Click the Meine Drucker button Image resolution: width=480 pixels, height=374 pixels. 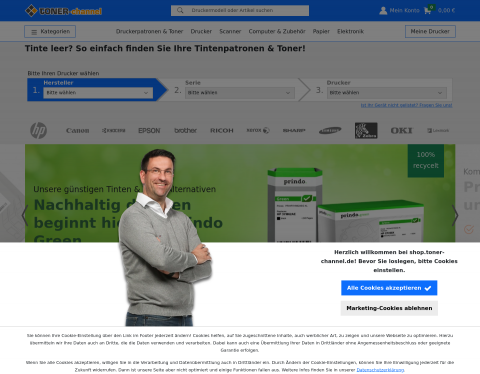coord(430,31)
